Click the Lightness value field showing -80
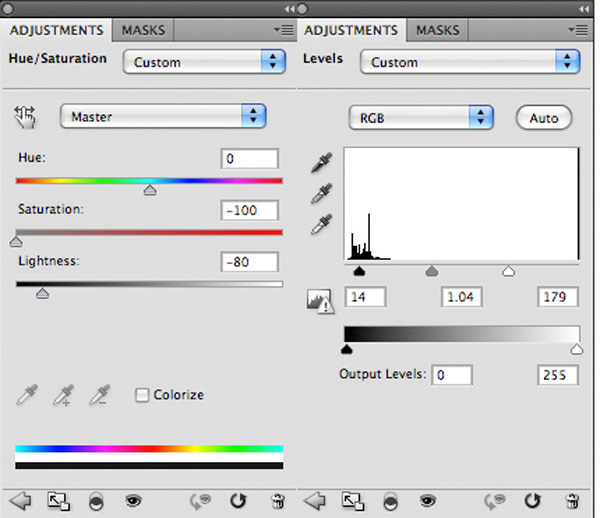600x518 pixels. (249, 262)
